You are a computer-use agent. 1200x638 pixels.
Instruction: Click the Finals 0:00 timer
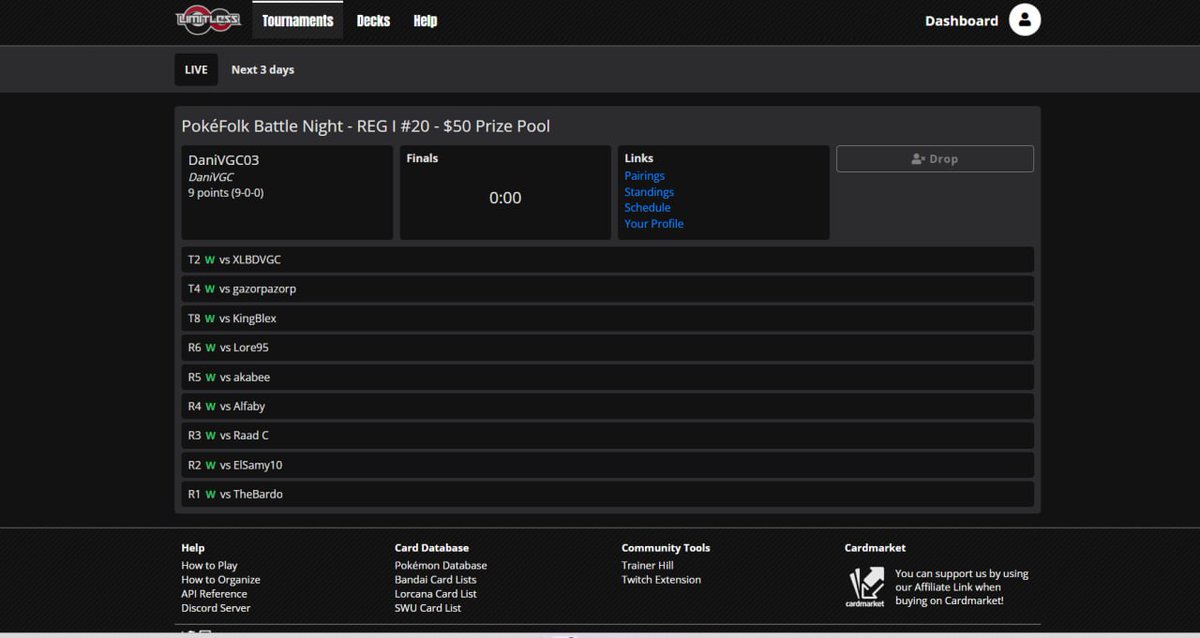[x=505, y=198]
